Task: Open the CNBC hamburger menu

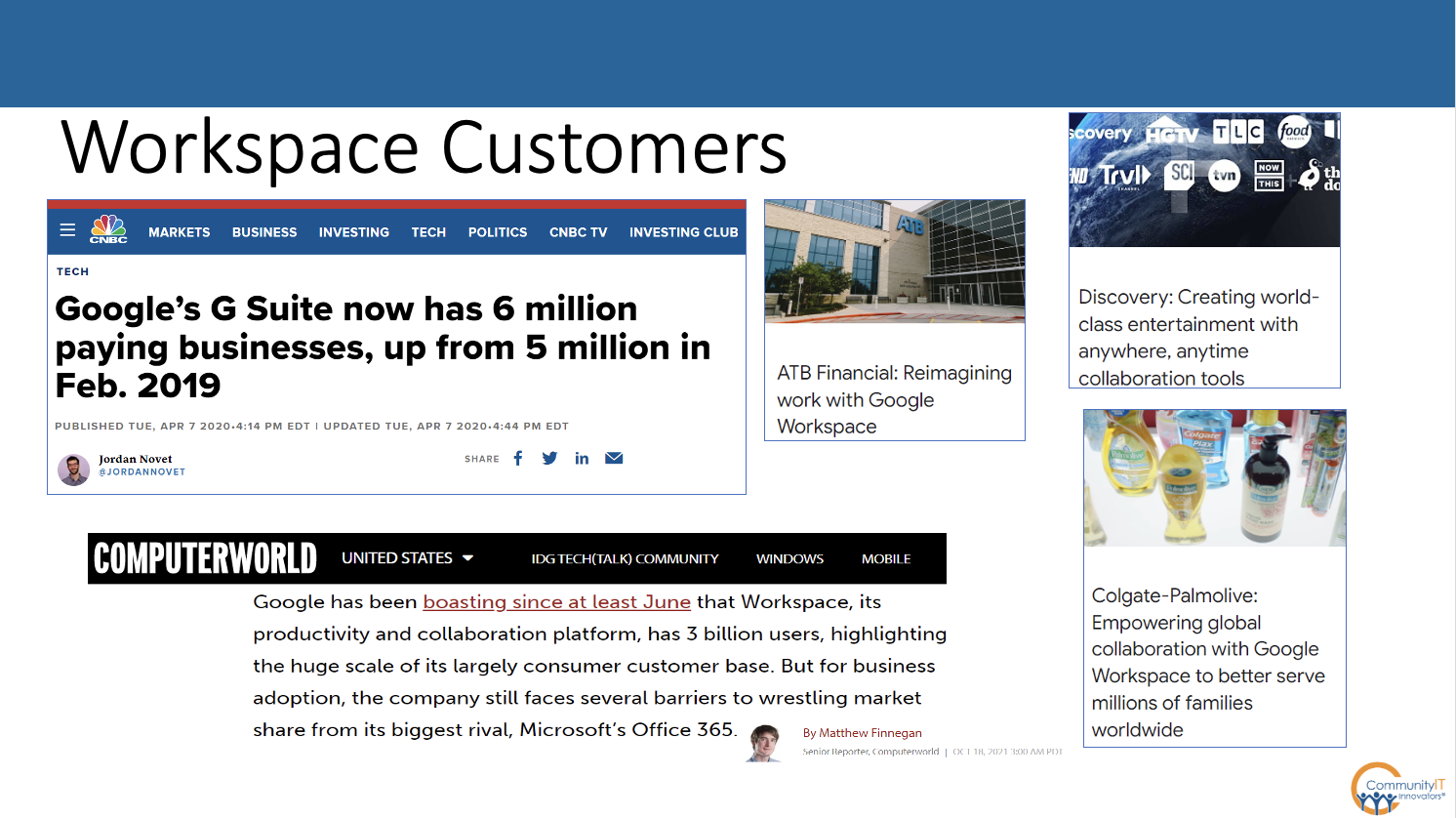Action: click(68, 231)
